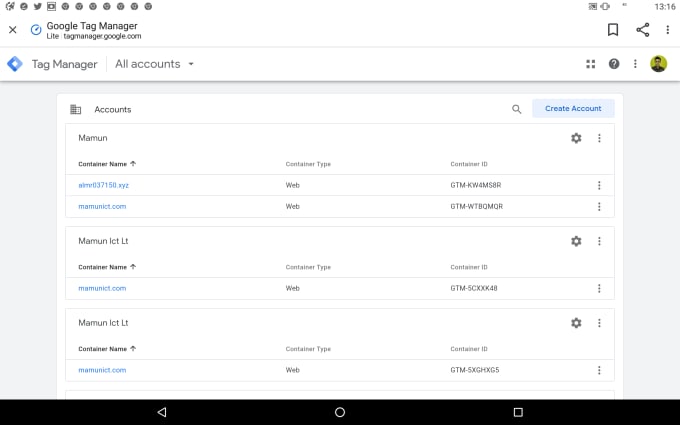Image resolution: width=680 pixels, height=425 pixels.
Task: Open more options for GTM-WTBQMQR row
Action: coord(599,207)
